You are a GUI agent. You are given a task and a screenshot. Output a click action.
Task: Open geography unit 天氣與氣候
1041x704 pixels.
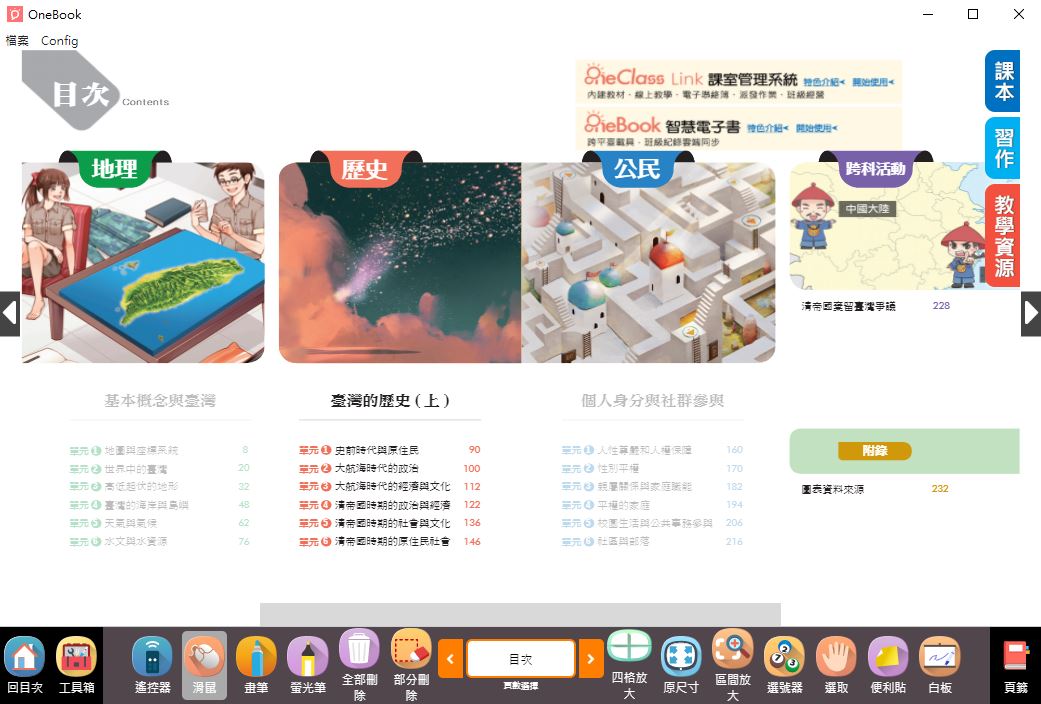(x=159, y=523)
